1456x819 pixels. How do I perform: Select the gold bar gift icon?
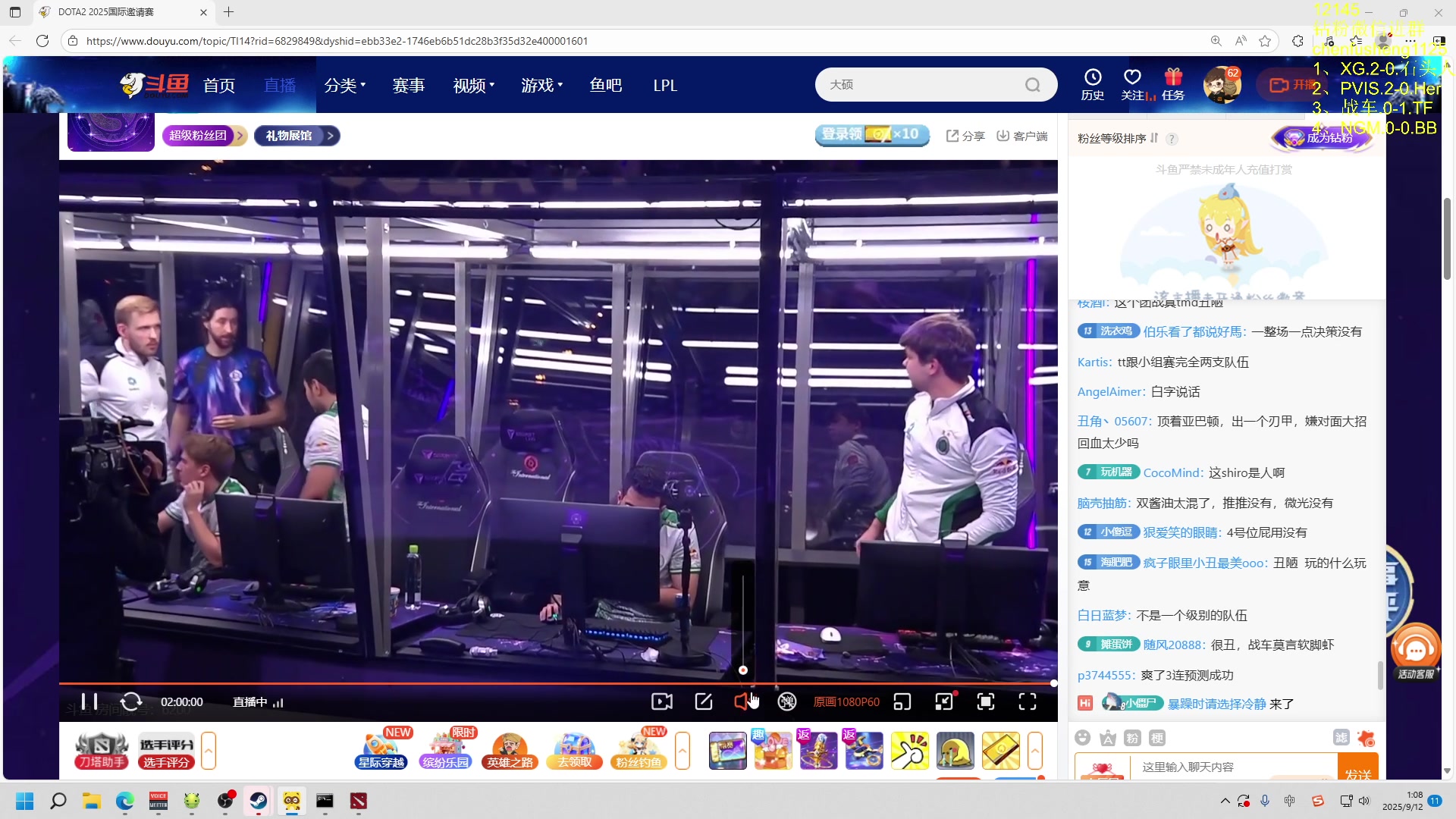click(1000, 751)
